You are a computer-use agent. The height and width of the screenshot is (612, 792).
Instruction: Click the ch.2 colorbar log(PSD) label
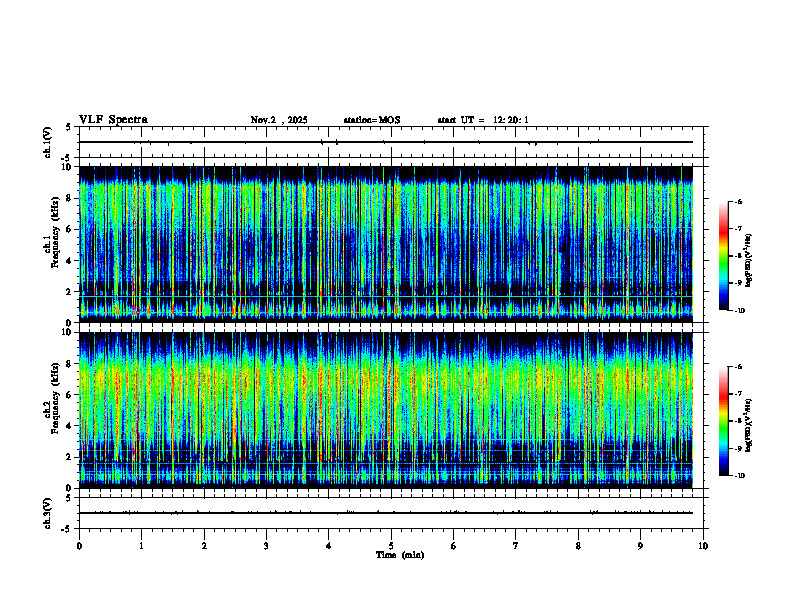point(749,425)
